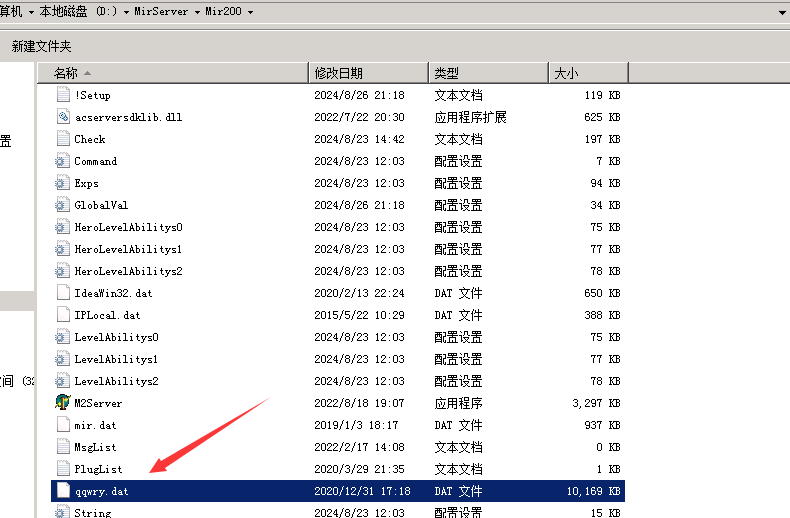Select file name Exps
The width and height of the screenshot is (790, 518).
click(x=87, y=183)
